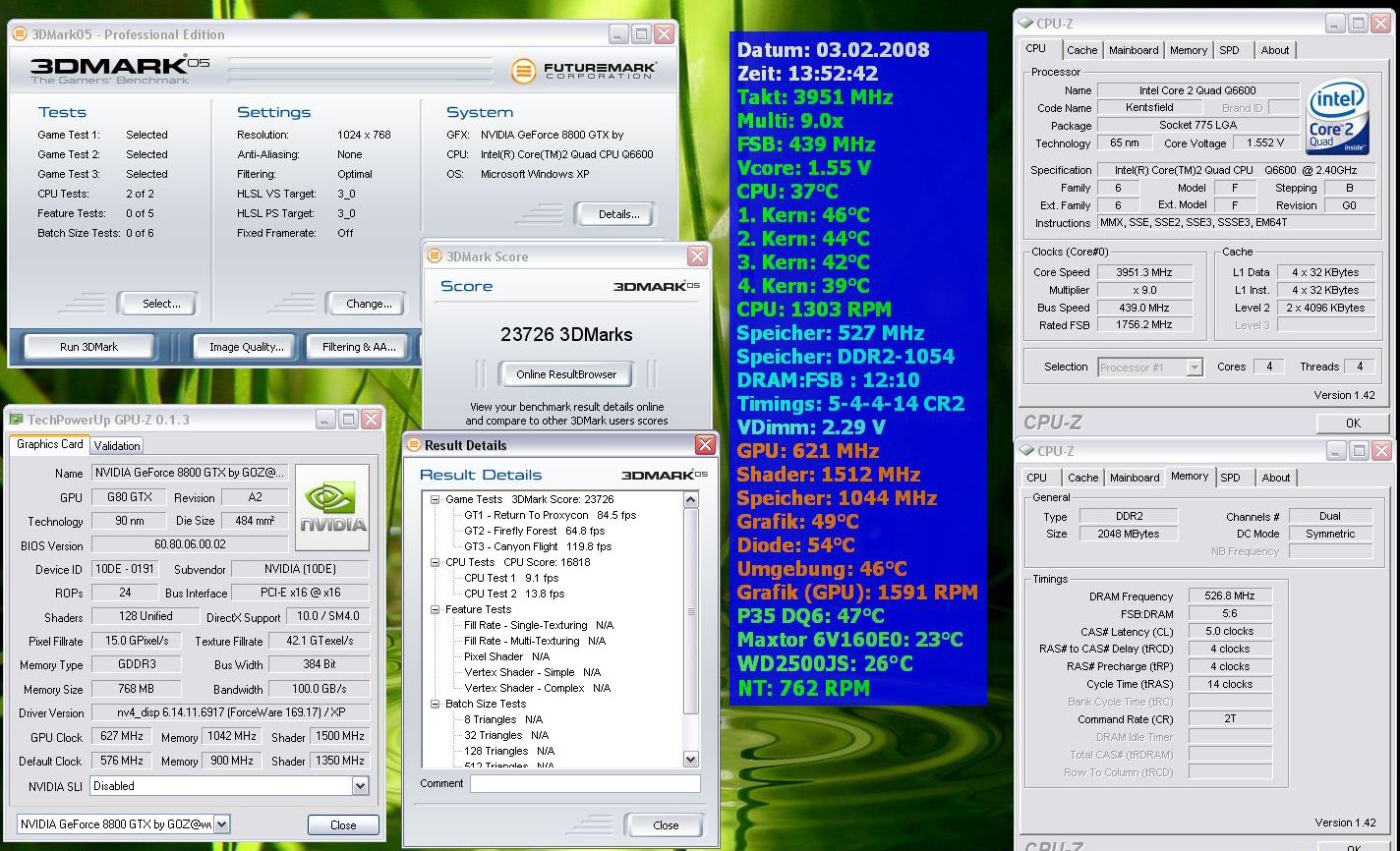Click OK in top CPU-Z window
The width and height of the screenshot is (1400, 851).
coord(1353,424)
